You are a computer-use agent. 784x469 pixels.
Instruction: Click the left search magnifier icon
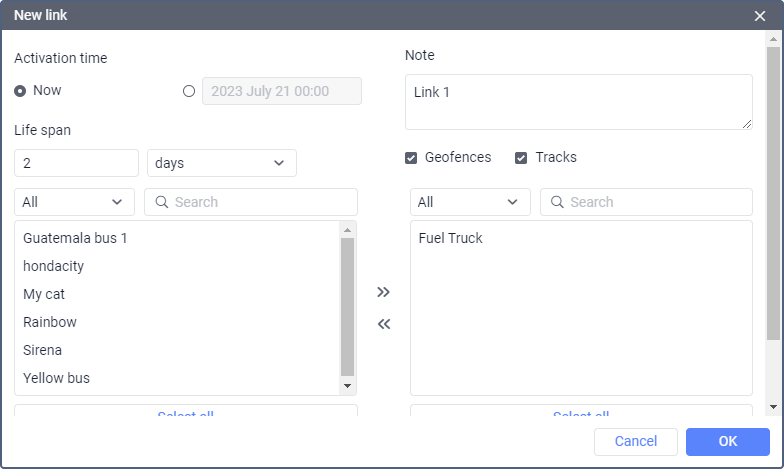[161, 202]
